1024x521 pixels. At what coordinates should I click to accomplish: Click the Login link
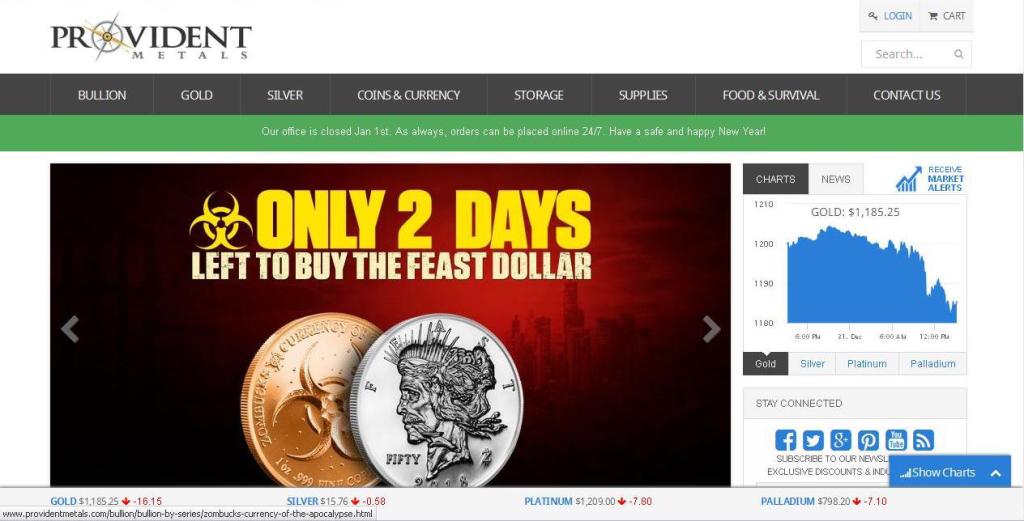890,16
